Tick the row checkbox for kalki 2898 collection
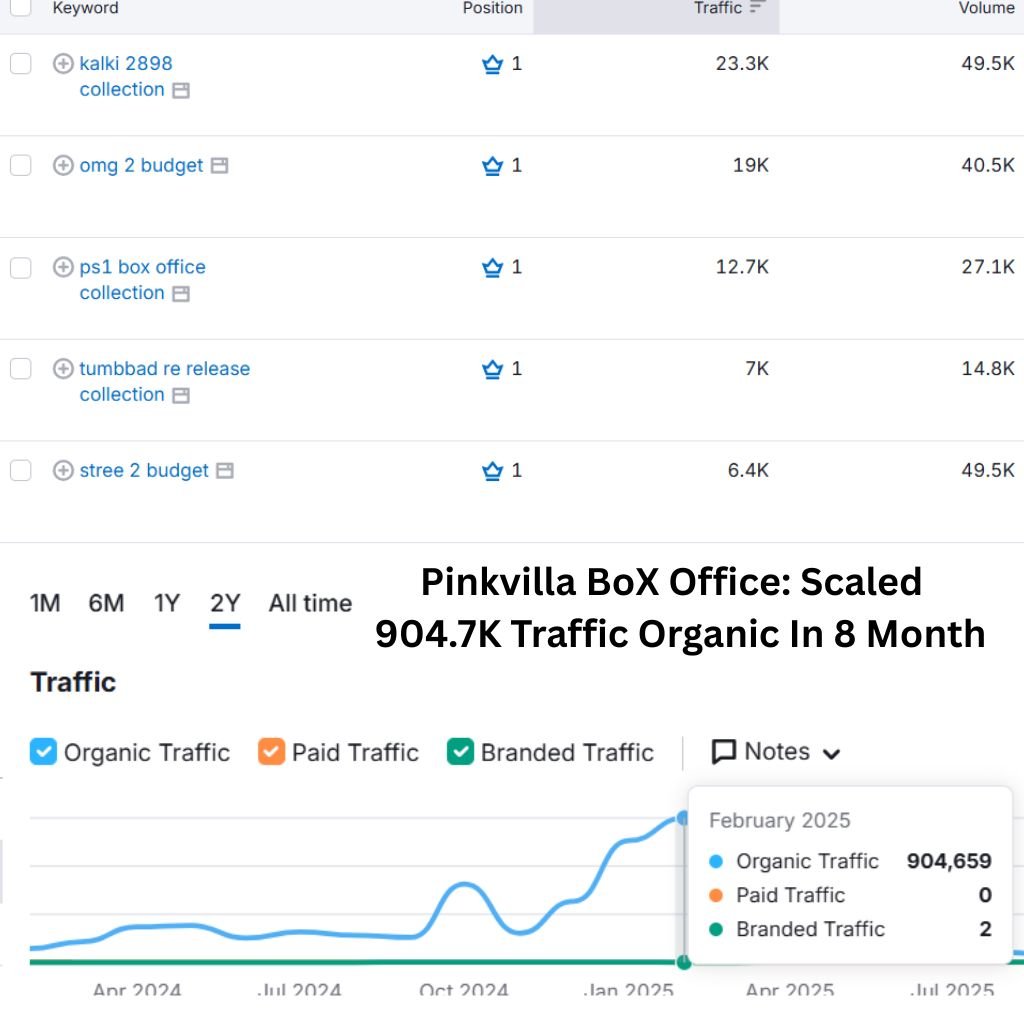The image size is (1024, 1024). [20, 63]
